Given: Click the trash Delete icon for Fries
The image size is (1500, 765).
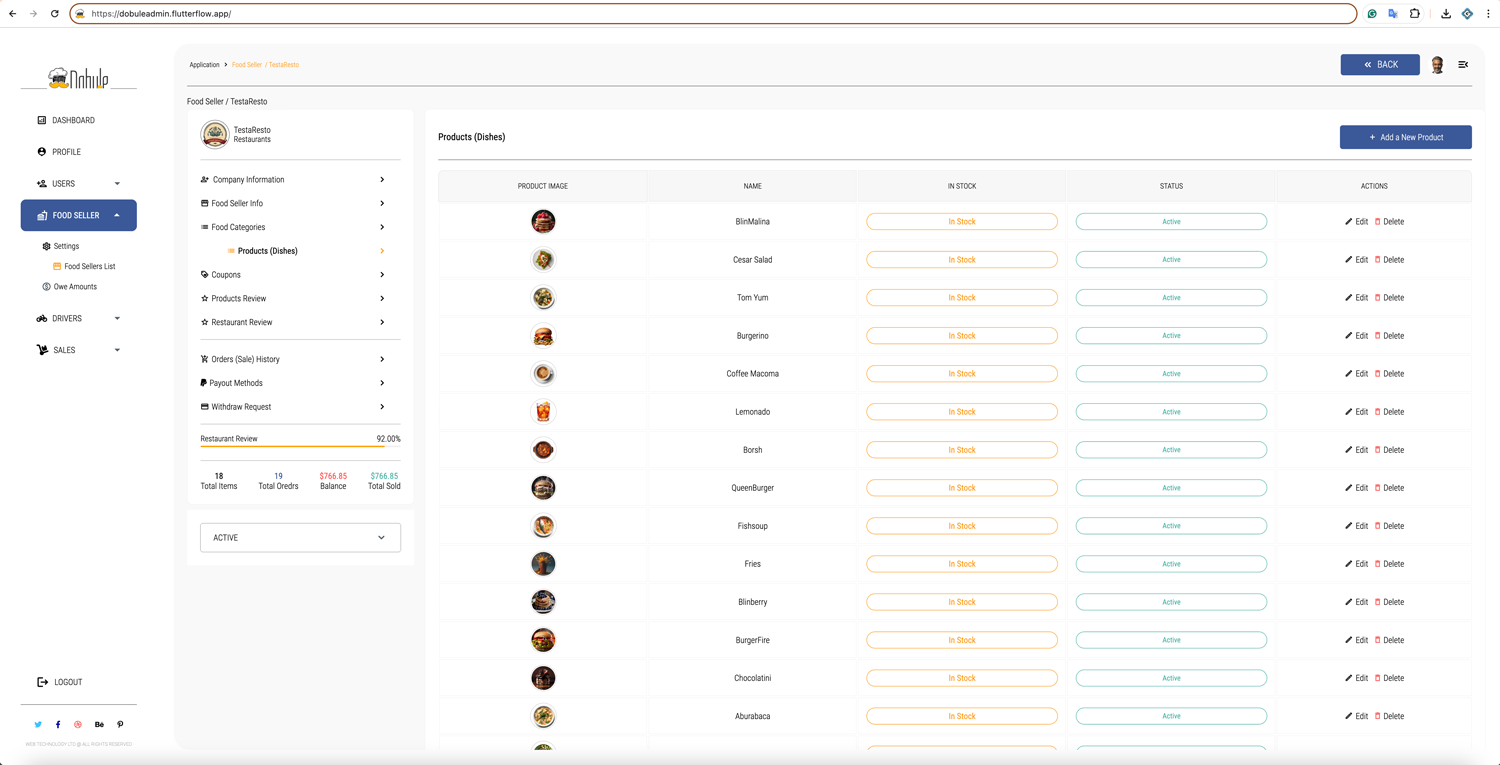Looking at the screenshot, I should 1377,563.
